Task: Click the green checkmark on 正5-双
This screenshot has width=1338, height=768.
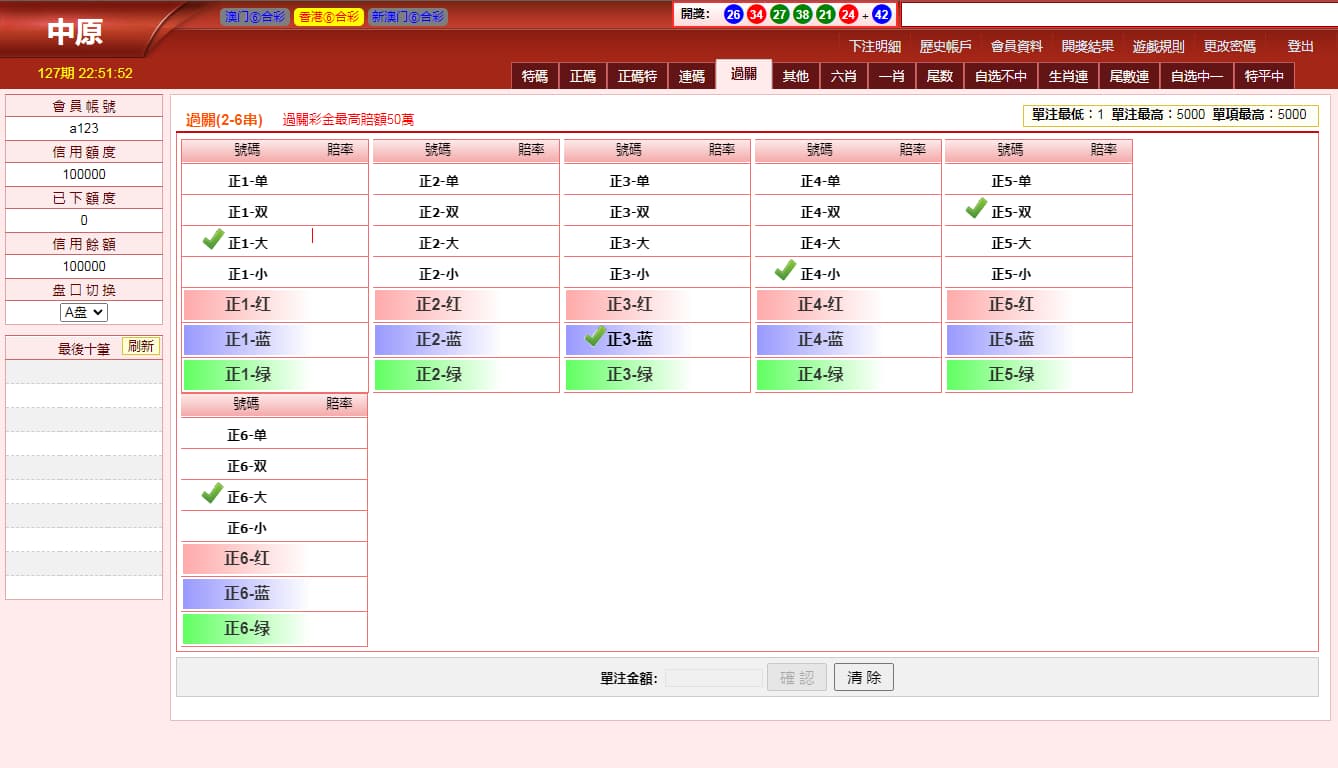Action: click(976, 209)
